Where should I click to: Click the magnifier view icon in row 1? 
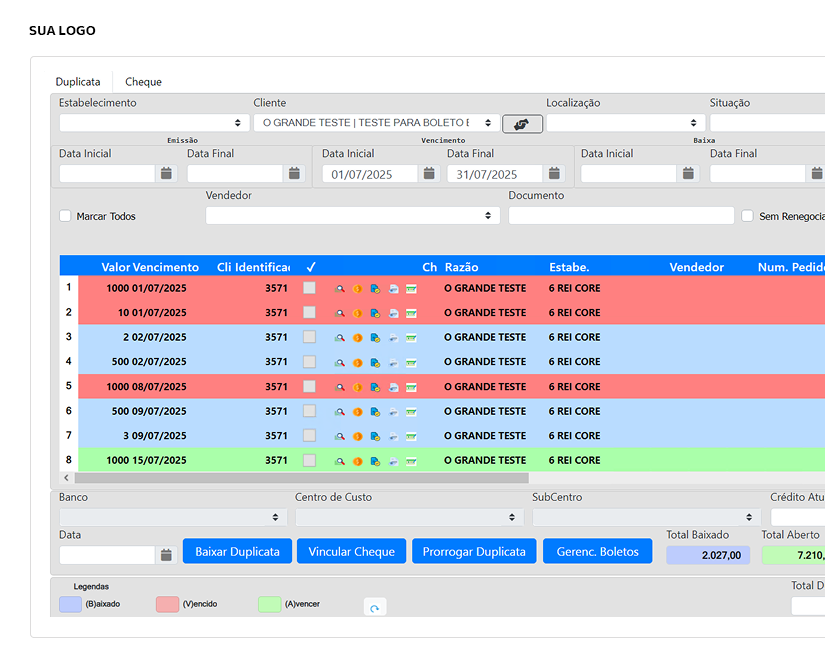point(340,288)
